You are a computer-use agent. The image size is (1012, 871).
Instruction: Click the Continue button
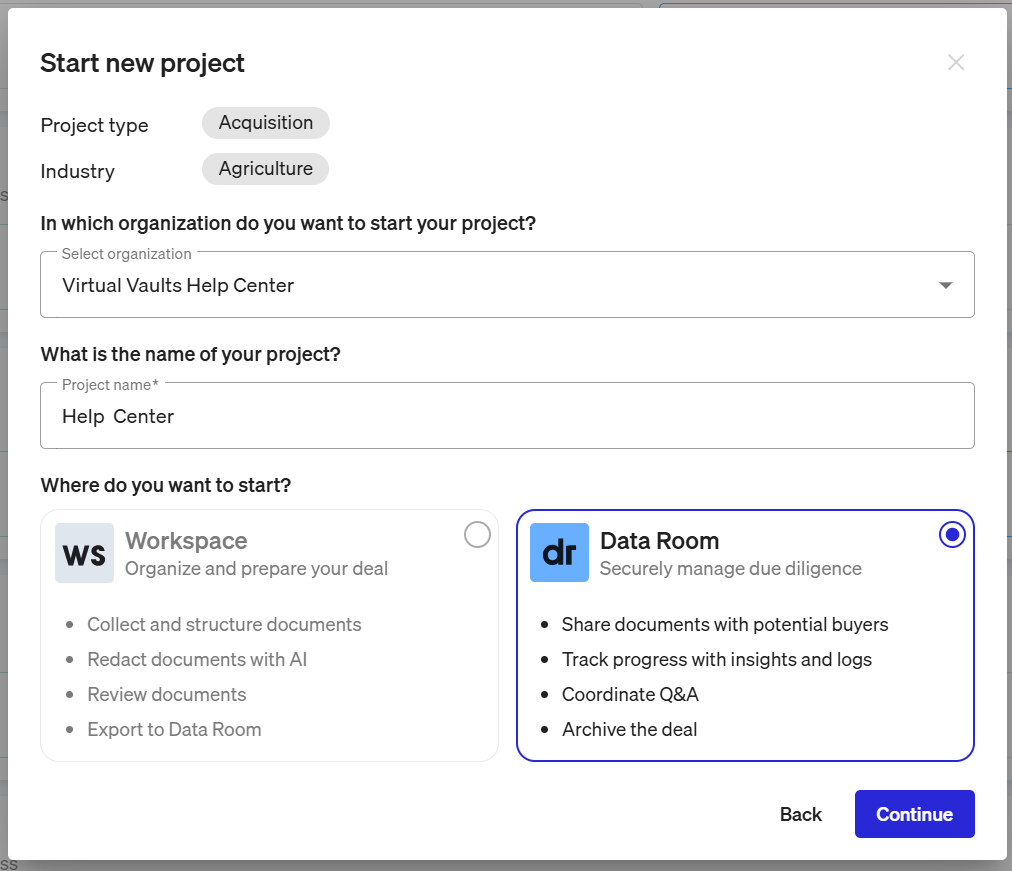click(915, 814)
